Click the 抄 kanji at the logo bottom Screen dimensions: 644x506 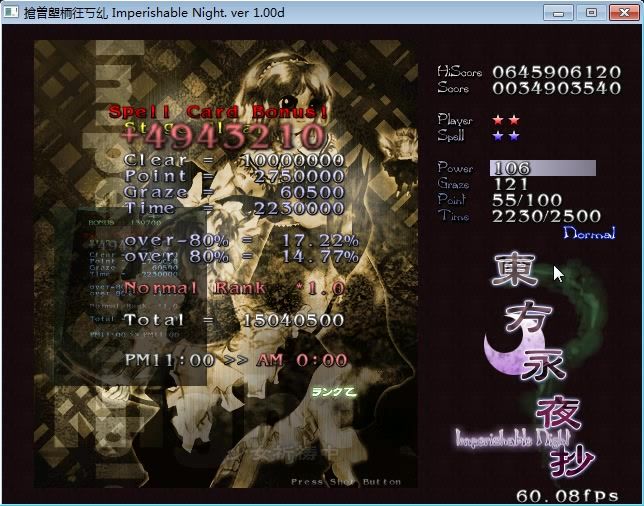tap(574, 458)
